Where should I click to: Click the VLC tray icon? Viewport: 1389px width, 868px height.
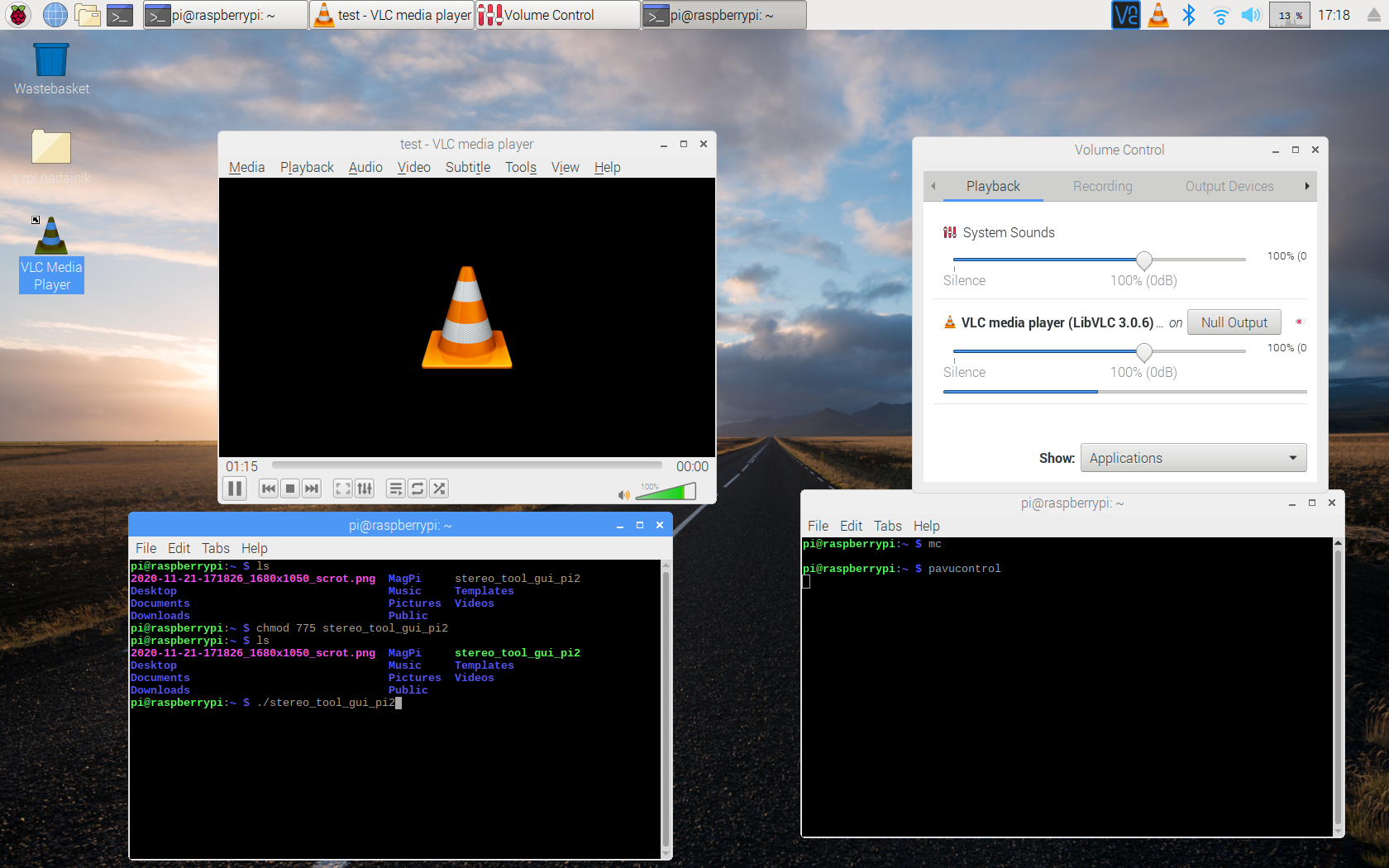tap(1158, 15)
